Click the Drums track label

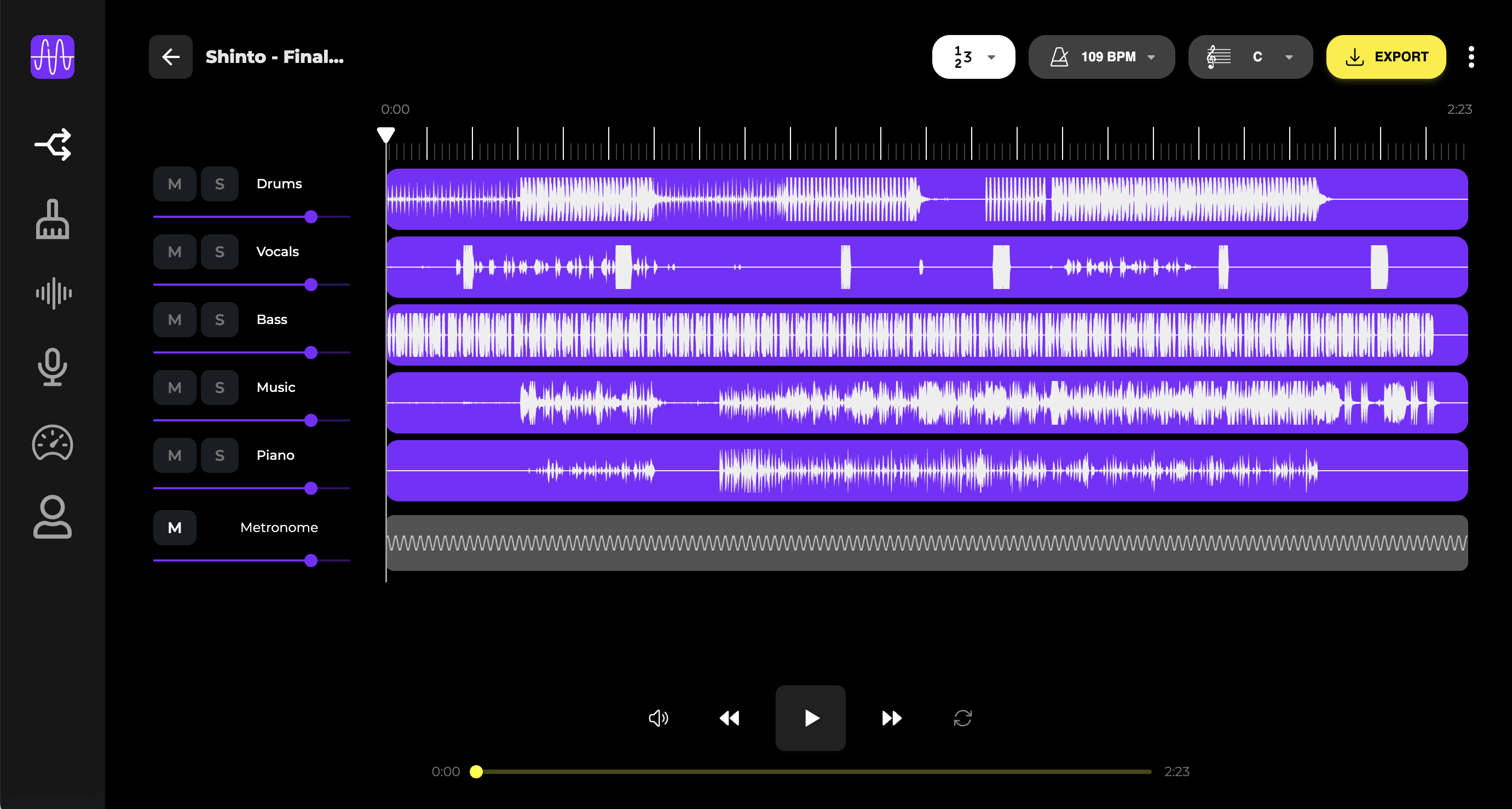(x=279, y=184)
